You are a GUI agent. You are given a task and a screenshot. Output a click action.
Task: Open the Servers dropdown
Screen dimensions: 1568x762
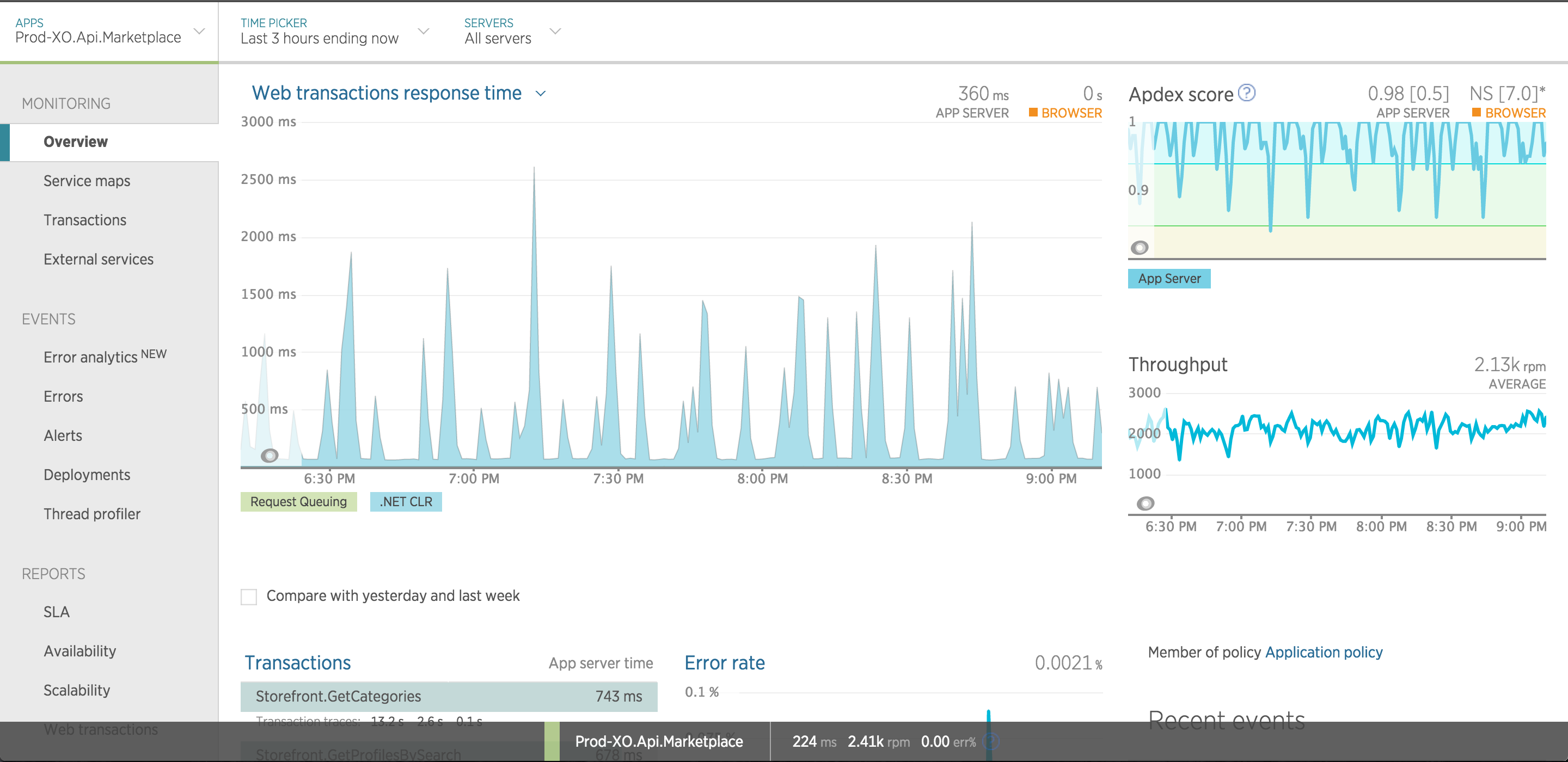[x=512, y=31]
